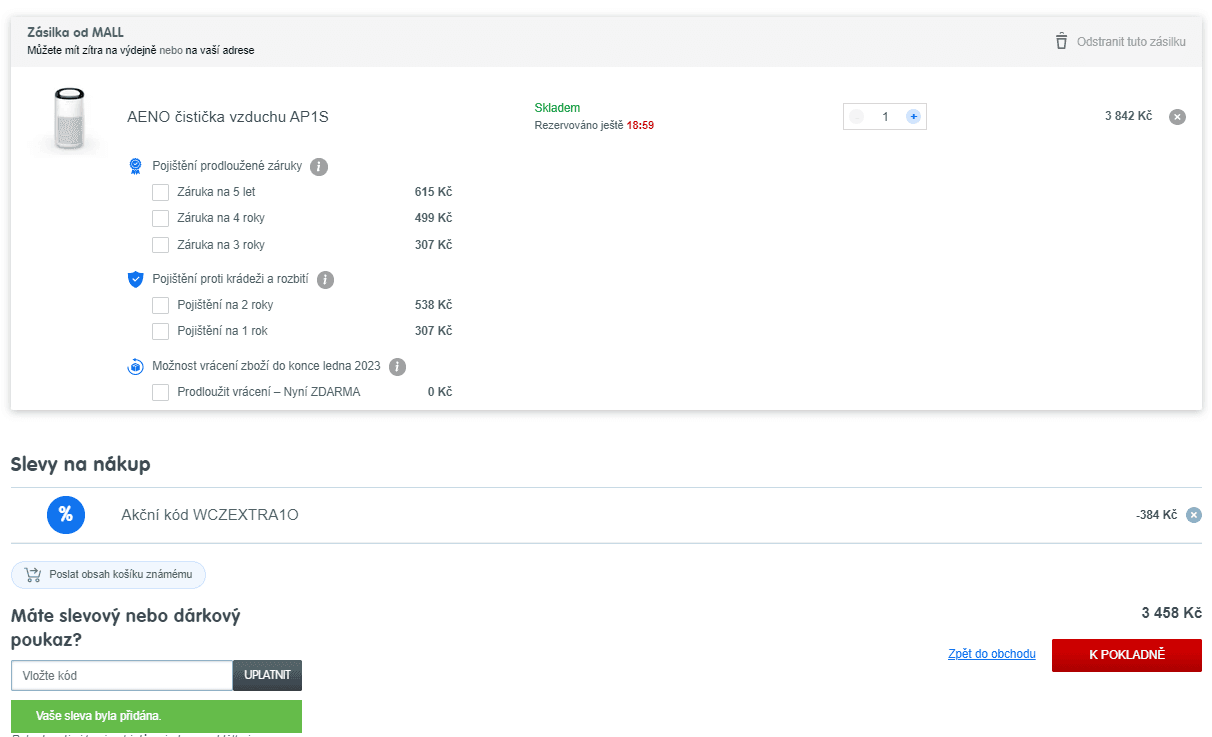The width and height of the screenshot is (1212, 737).
Task: Tick Prodloužit vrácení – Nyní ZDARMA checkbox
Action: (160, 392)
